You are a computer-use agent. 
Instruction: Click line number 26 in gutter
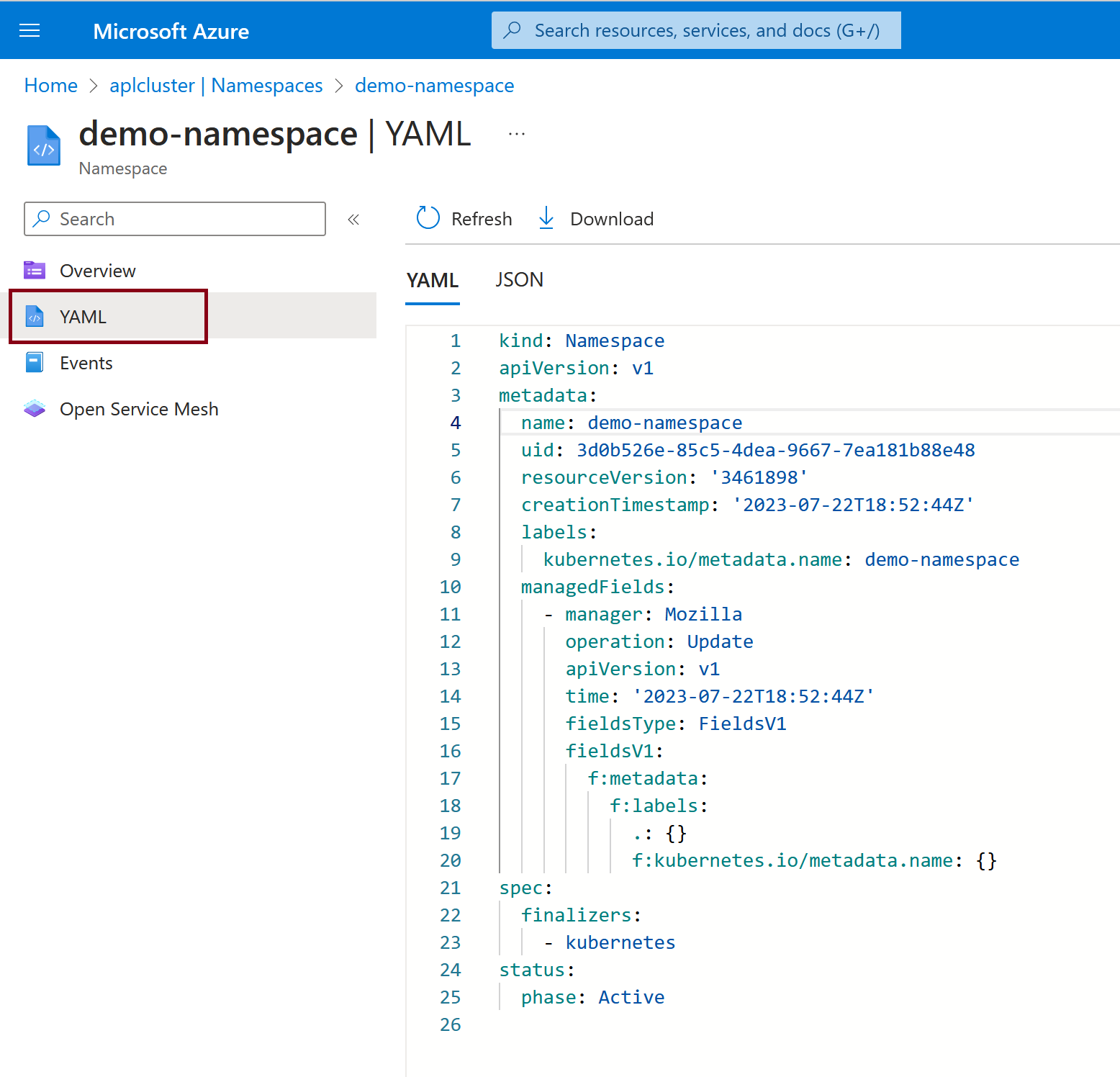[x=451, y=1024]
